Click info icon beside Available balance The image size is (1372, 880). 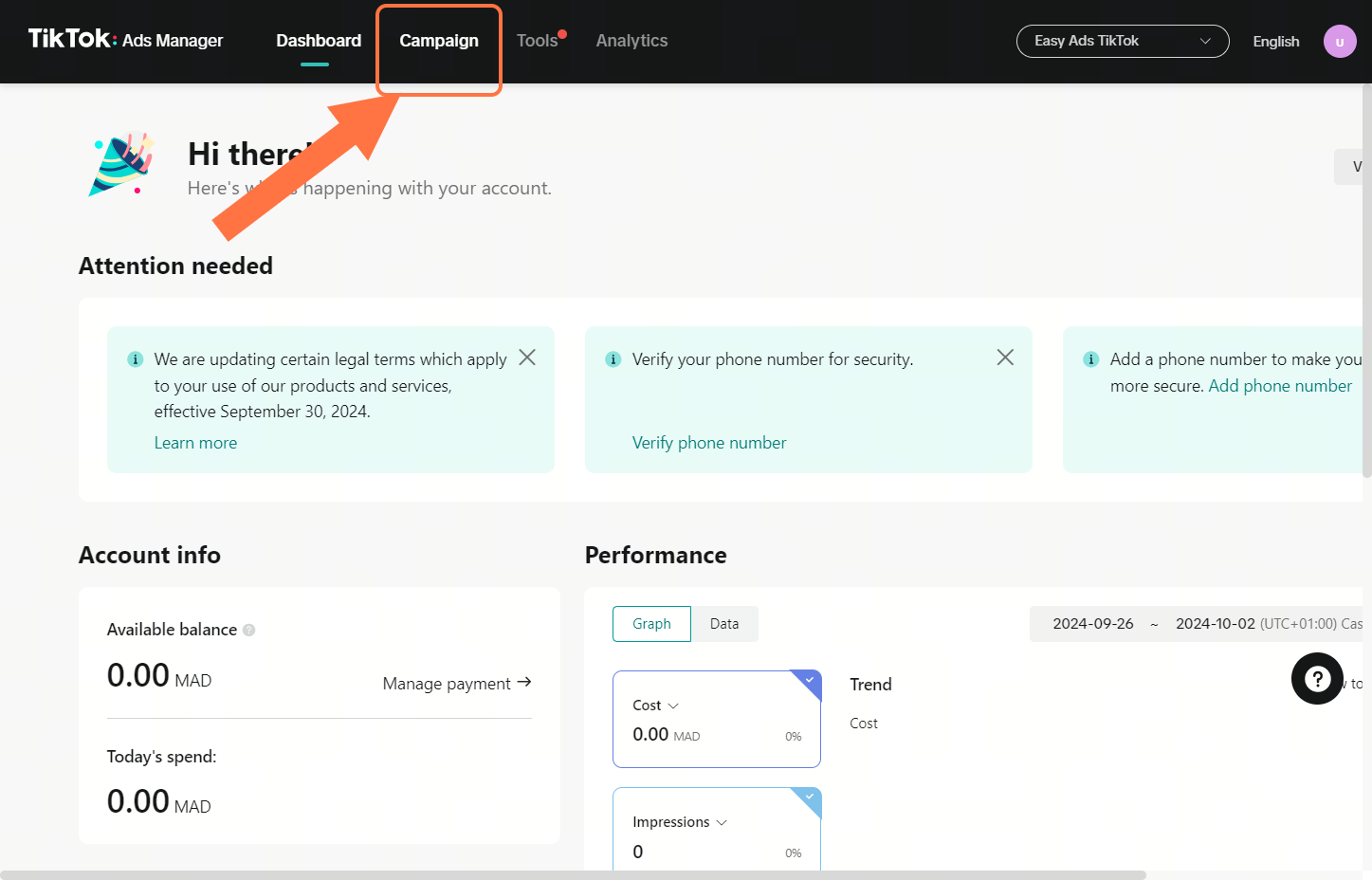pos(249,630)
